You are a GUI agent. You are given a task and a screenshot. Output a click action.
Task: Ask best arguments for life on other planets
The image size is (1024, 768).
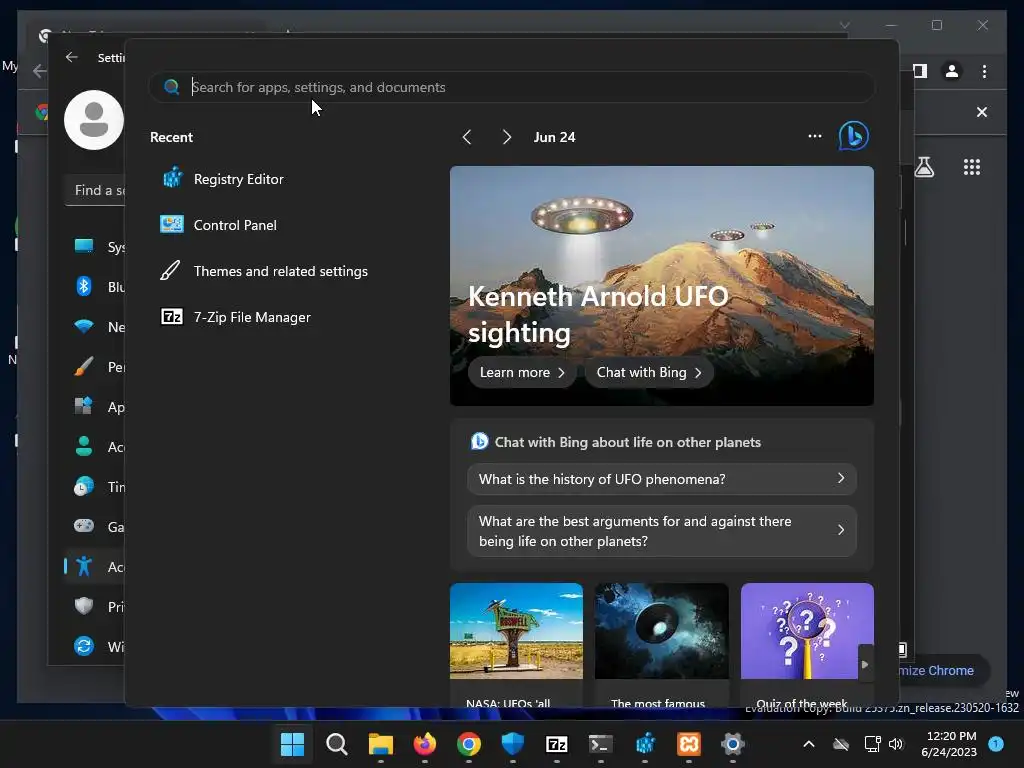(x=662, y=531)
